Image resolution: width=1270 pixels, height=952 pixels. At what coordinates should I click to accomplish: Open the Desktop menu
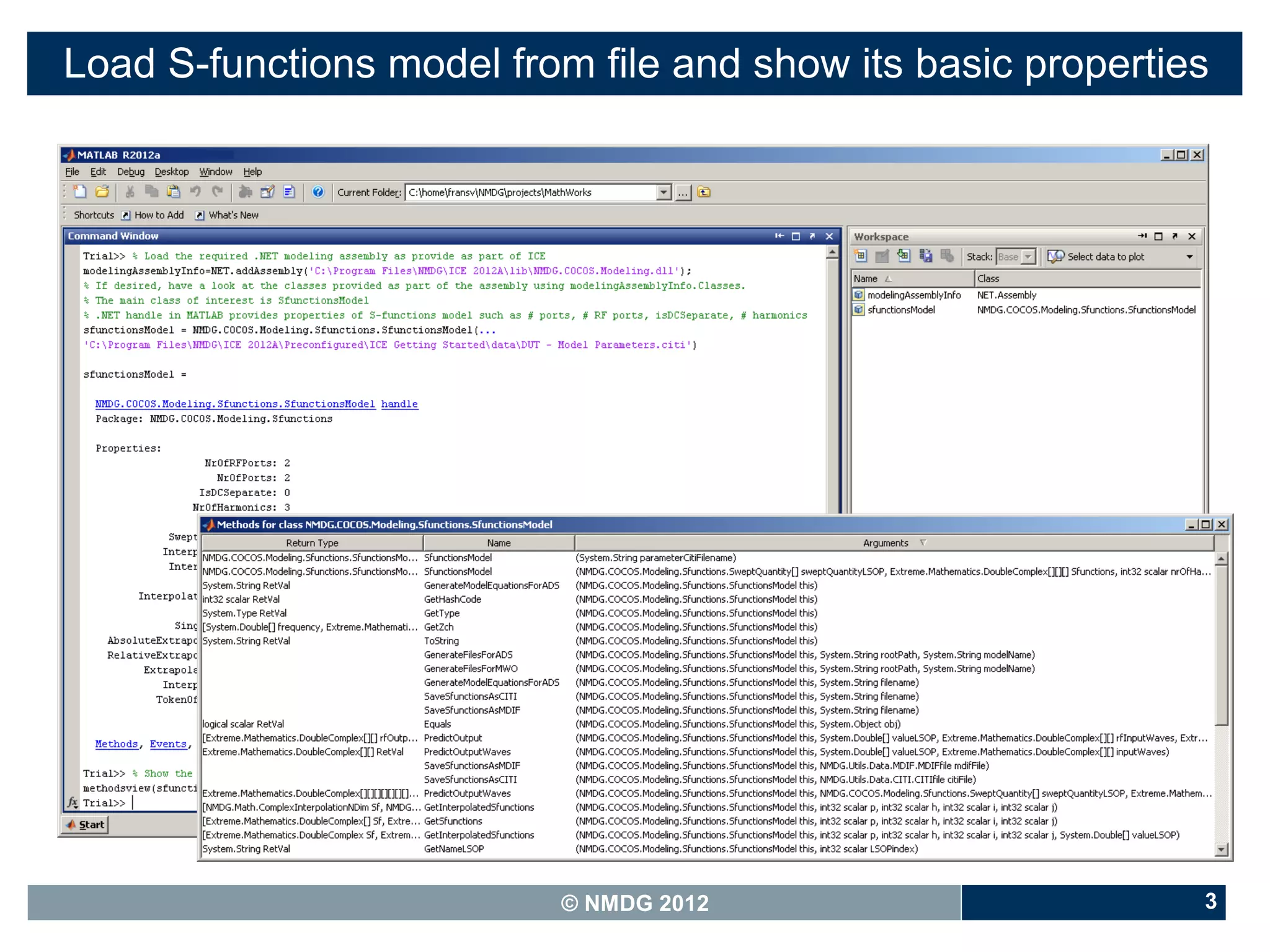click(x=171, y=172)
